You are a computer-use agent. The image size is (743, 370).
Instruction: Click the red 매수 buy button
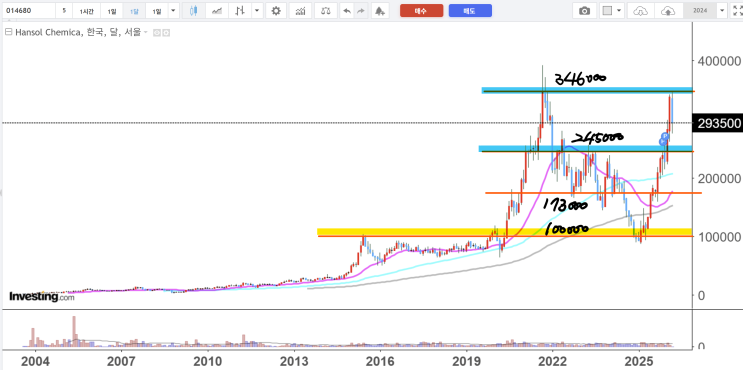click(421, 10)
